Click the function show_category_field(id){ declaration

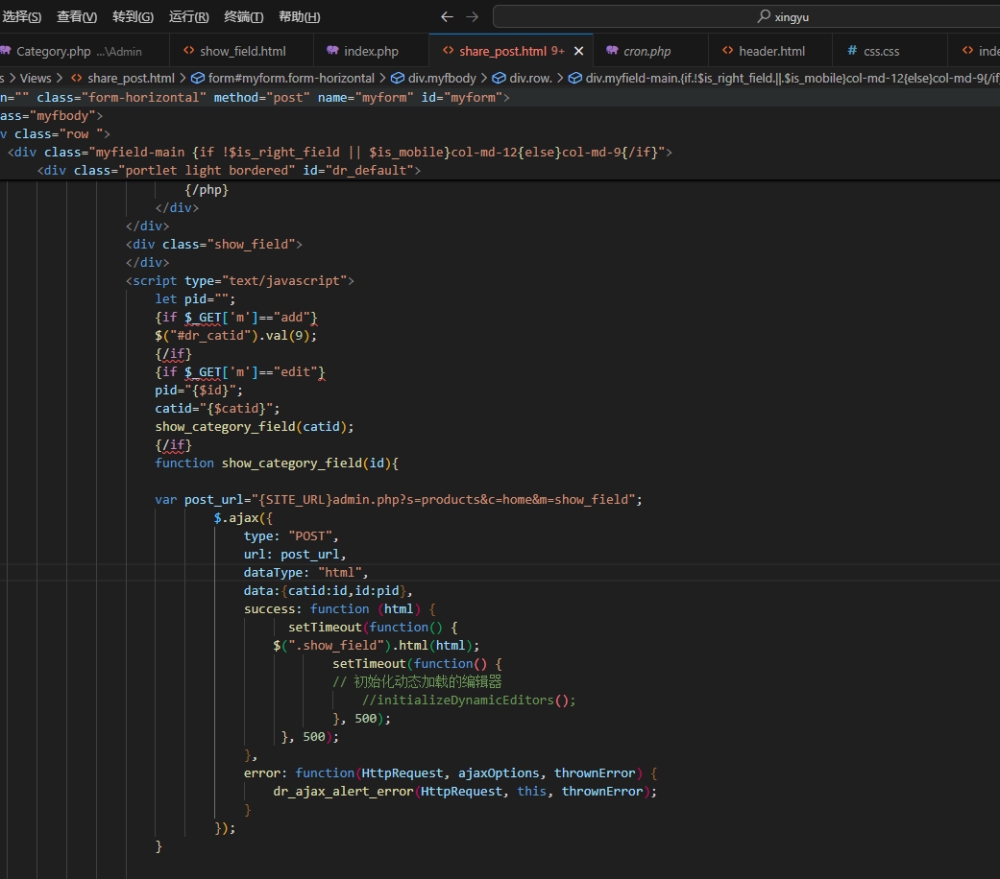point(277,463)
